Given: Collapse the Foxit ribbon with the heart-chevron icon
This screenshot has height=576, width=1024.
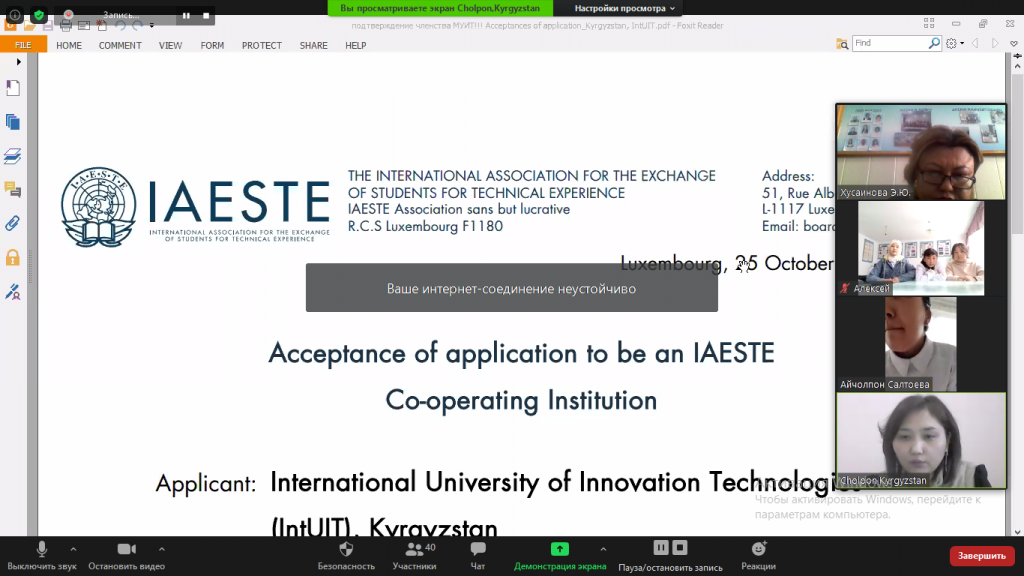Looking at the screenshot, I should click(1014, 43).
